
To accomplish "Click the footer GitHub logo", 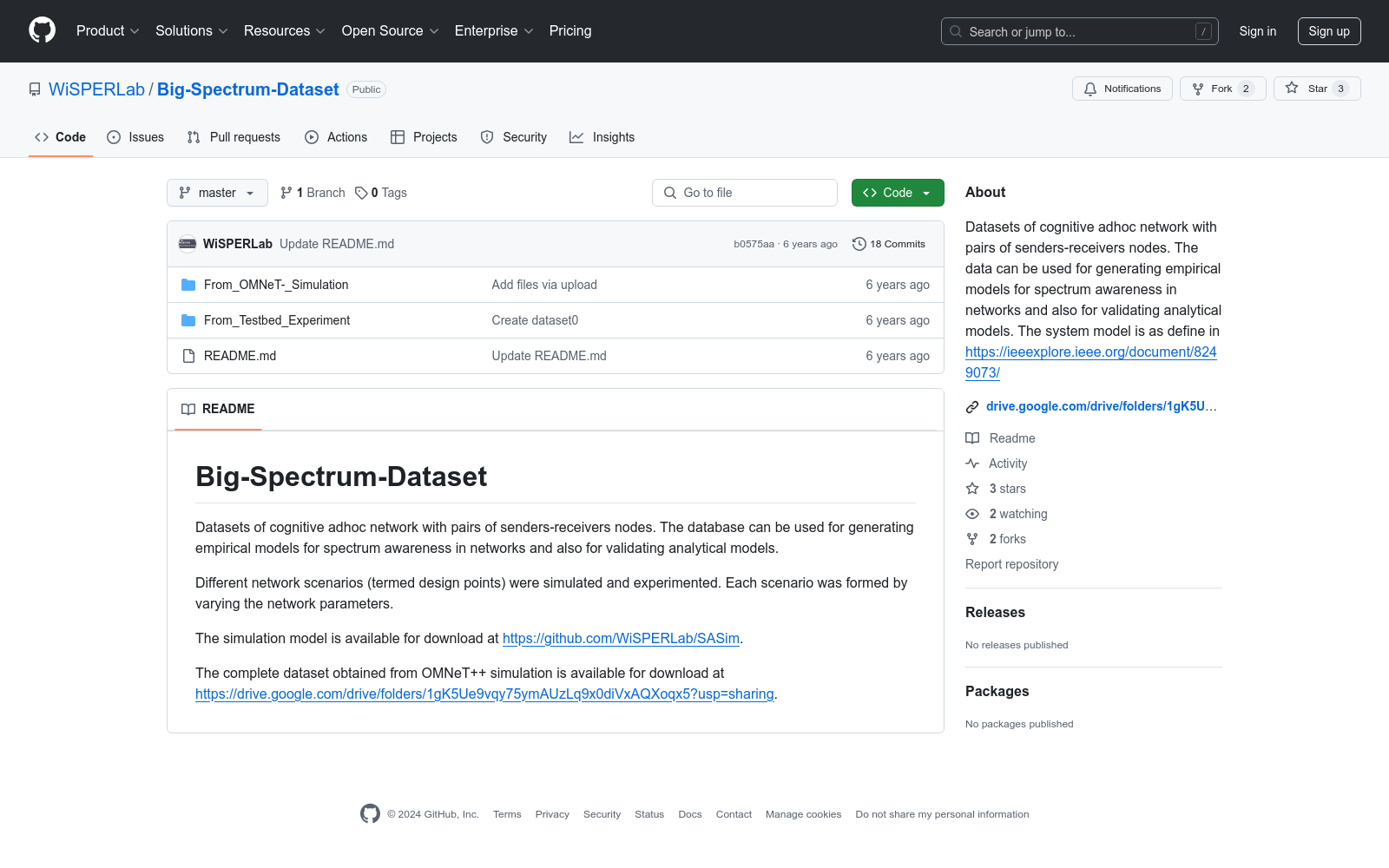I will pos(370,814).
